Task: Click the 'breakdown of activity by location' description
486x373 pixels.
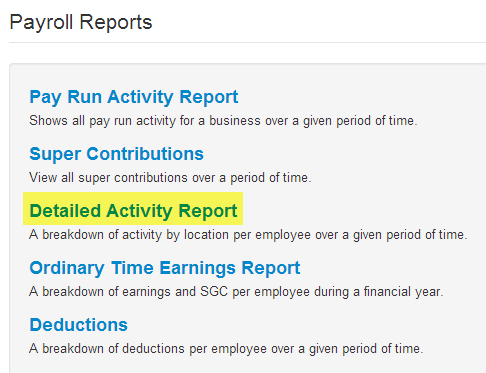Action: [248, 235]
